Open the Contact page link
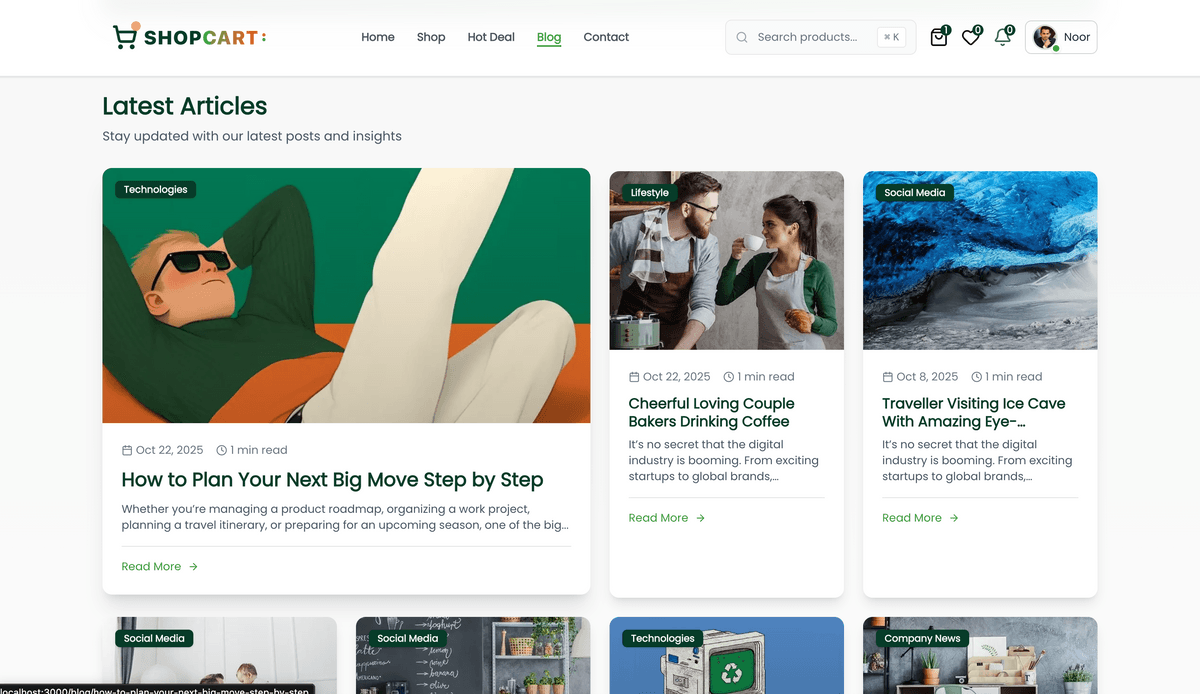The image size is (1200, 694). [606, 37]
